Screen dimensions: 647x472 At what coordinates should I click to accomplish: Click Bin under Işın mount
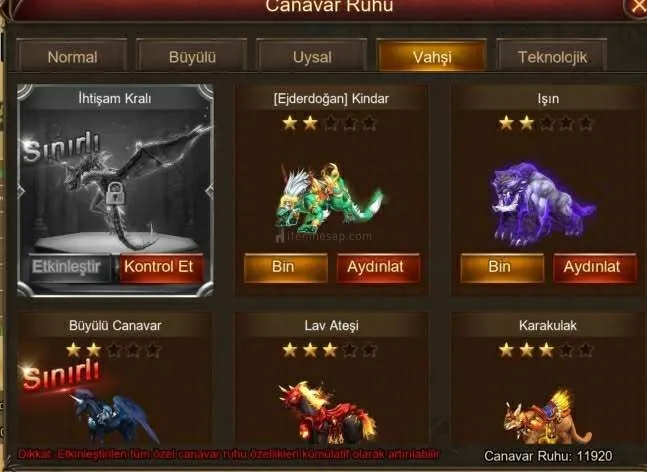tap(502, 268)
